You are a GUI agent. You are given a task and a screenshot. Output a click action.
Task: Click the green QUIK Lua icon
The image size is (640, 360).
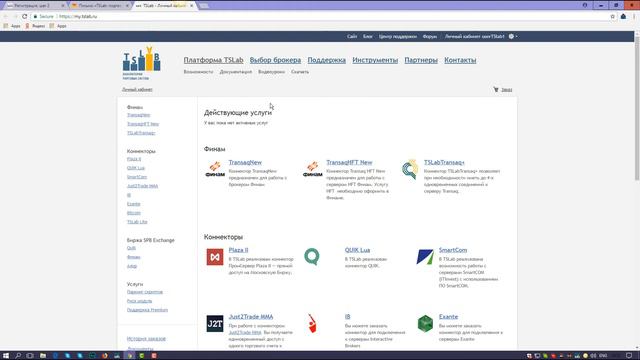click(x=312, y=257)
